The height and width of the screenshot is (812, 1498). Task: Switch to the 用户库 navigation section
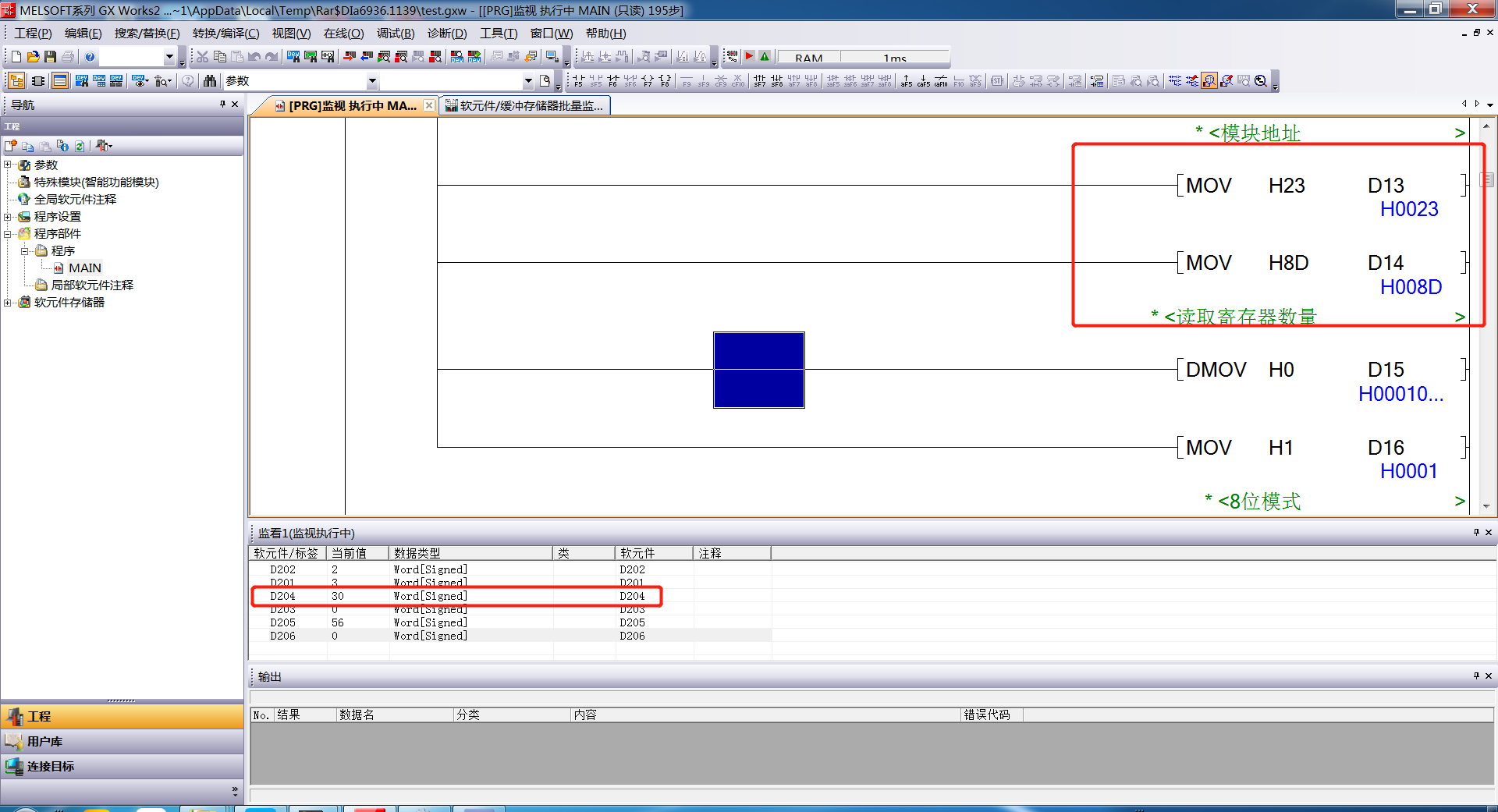45,741
